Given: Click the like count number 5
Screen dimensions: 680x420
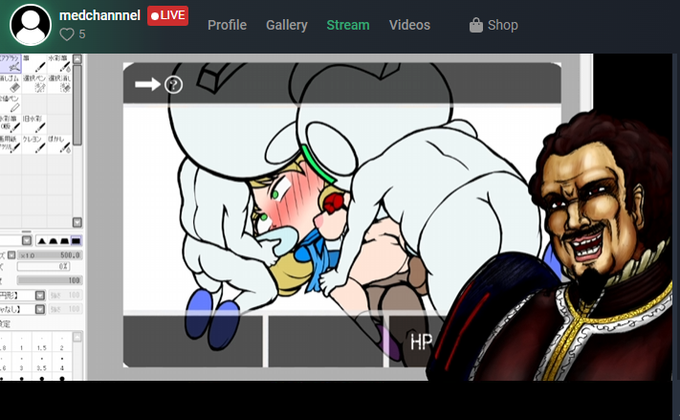Looking at the screenshot, I should pyautogui.click(x=82, y=34).
